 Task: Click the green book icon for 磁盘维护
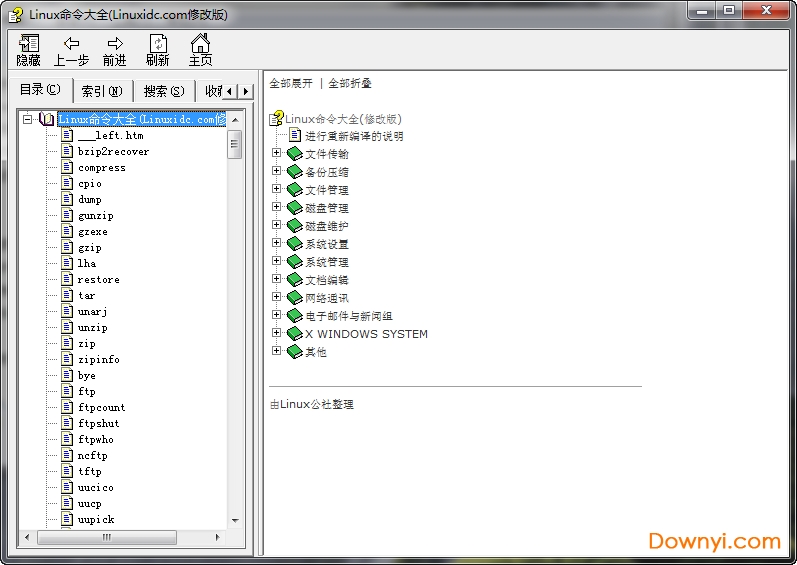point(294,226)
